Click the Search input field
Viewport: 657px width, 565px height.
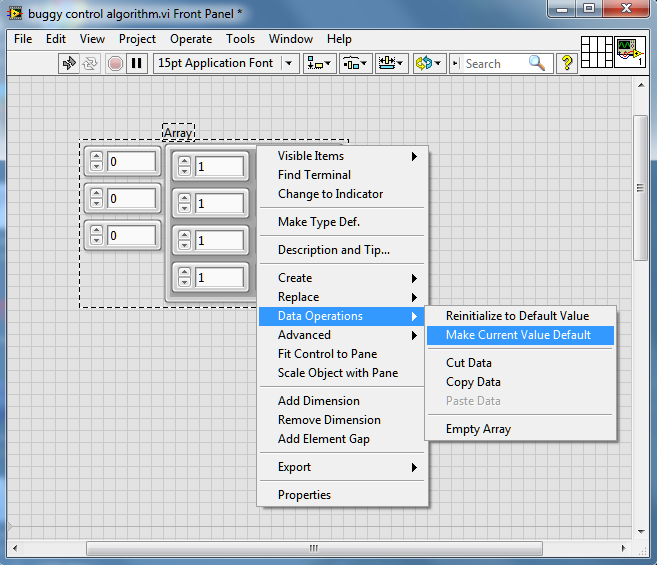pyautogui.click(x=494, y=64)
